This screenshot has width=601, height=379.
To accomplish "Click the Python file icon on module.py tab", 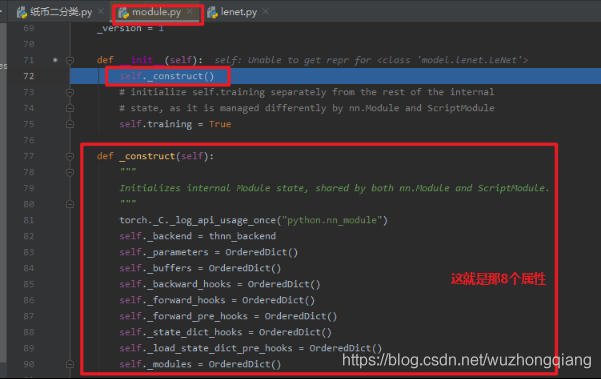I will [123, 13].
